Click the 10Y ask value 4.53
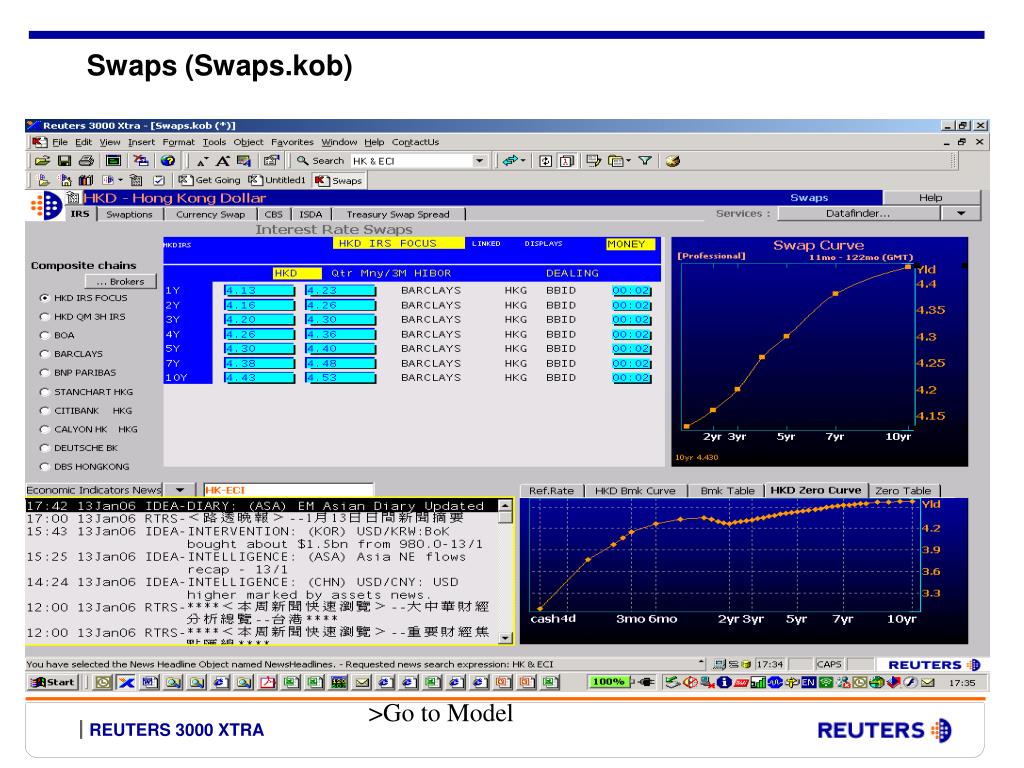 click(341, 377)
